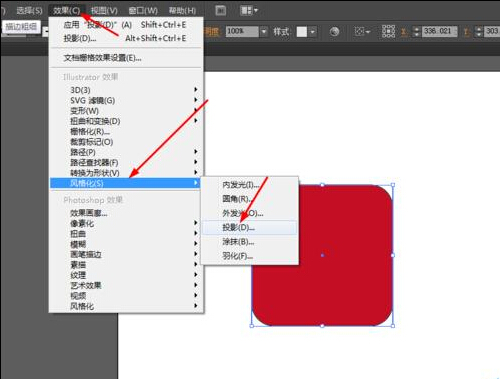Click the arrange documents icon in menu bar
500x379 pixels.
249,11
